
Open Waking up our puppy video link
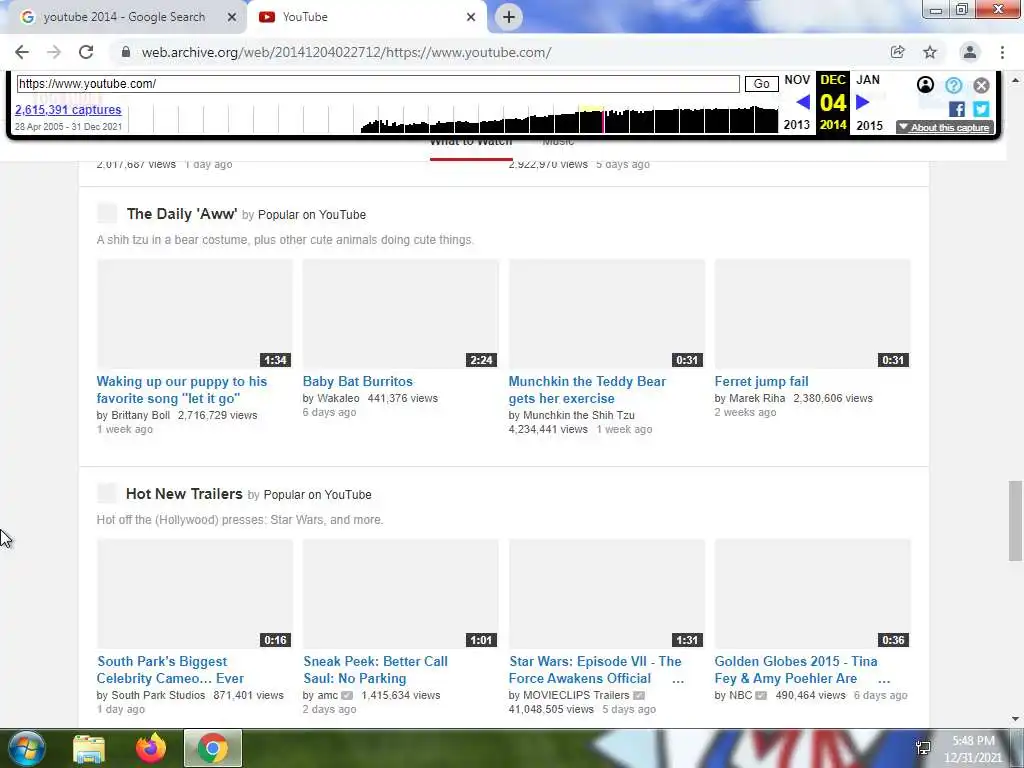pyautogui.click(x=182, y=390)
